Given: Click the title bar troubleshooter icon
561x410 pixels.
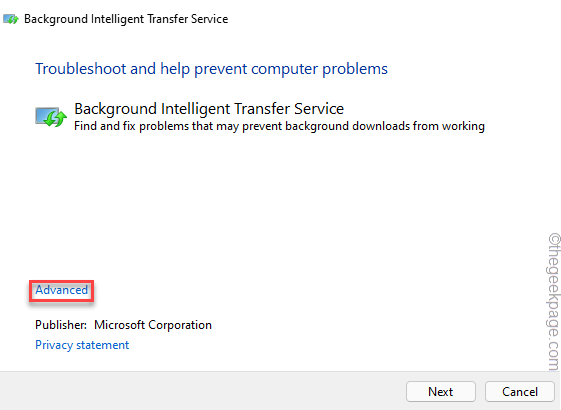Looking at the screenshot, I should pos(11,19).
